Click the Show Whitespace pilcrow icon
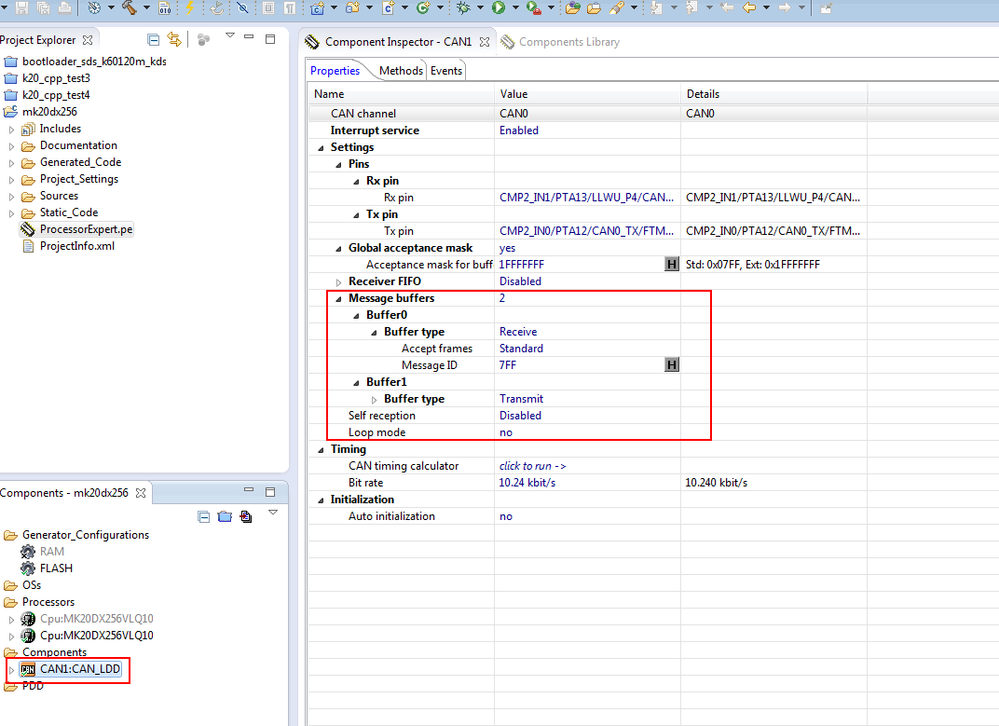 [290, 8]
